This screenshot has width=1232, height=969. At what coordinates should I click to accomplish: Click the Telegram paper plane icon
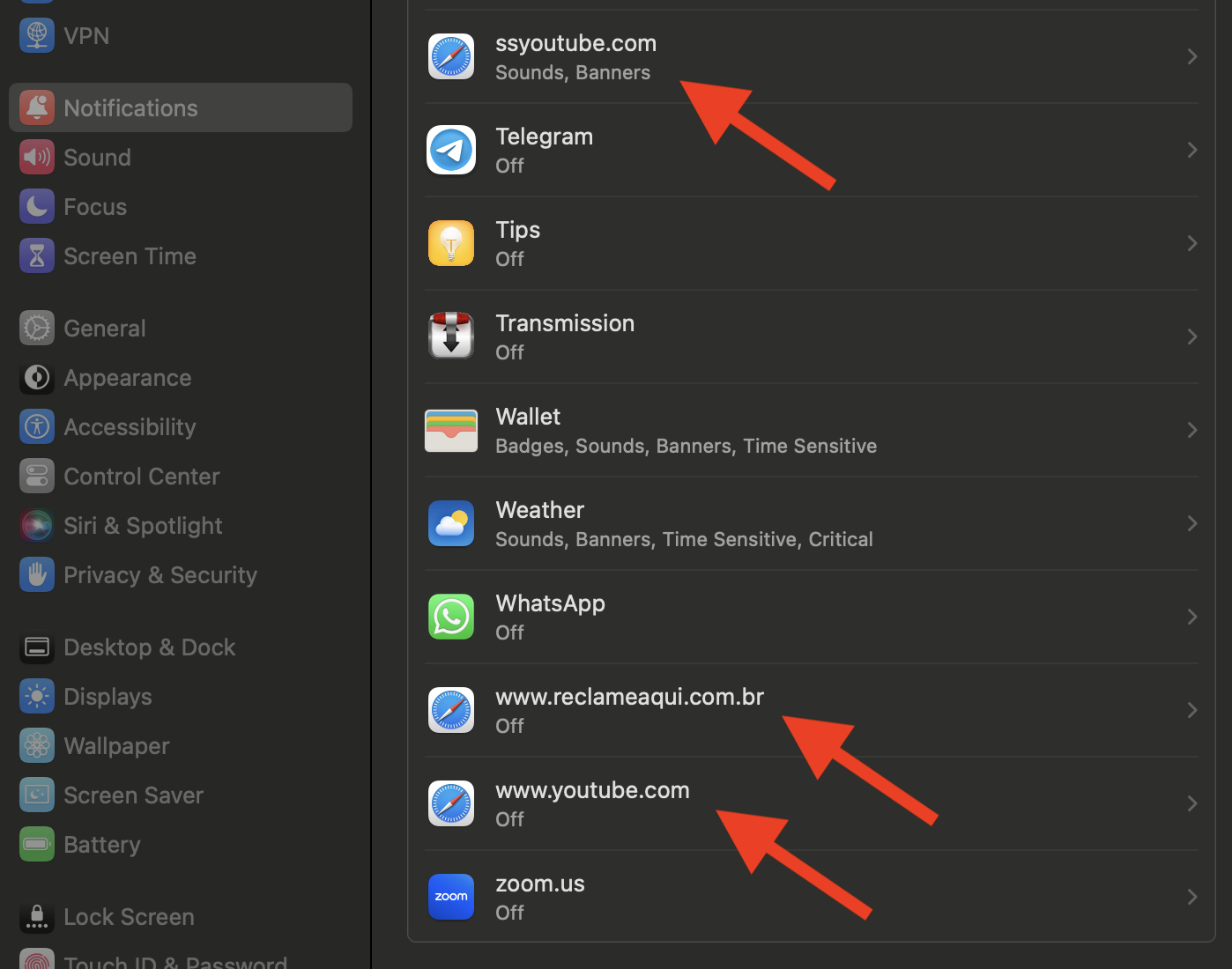[451, 150]
